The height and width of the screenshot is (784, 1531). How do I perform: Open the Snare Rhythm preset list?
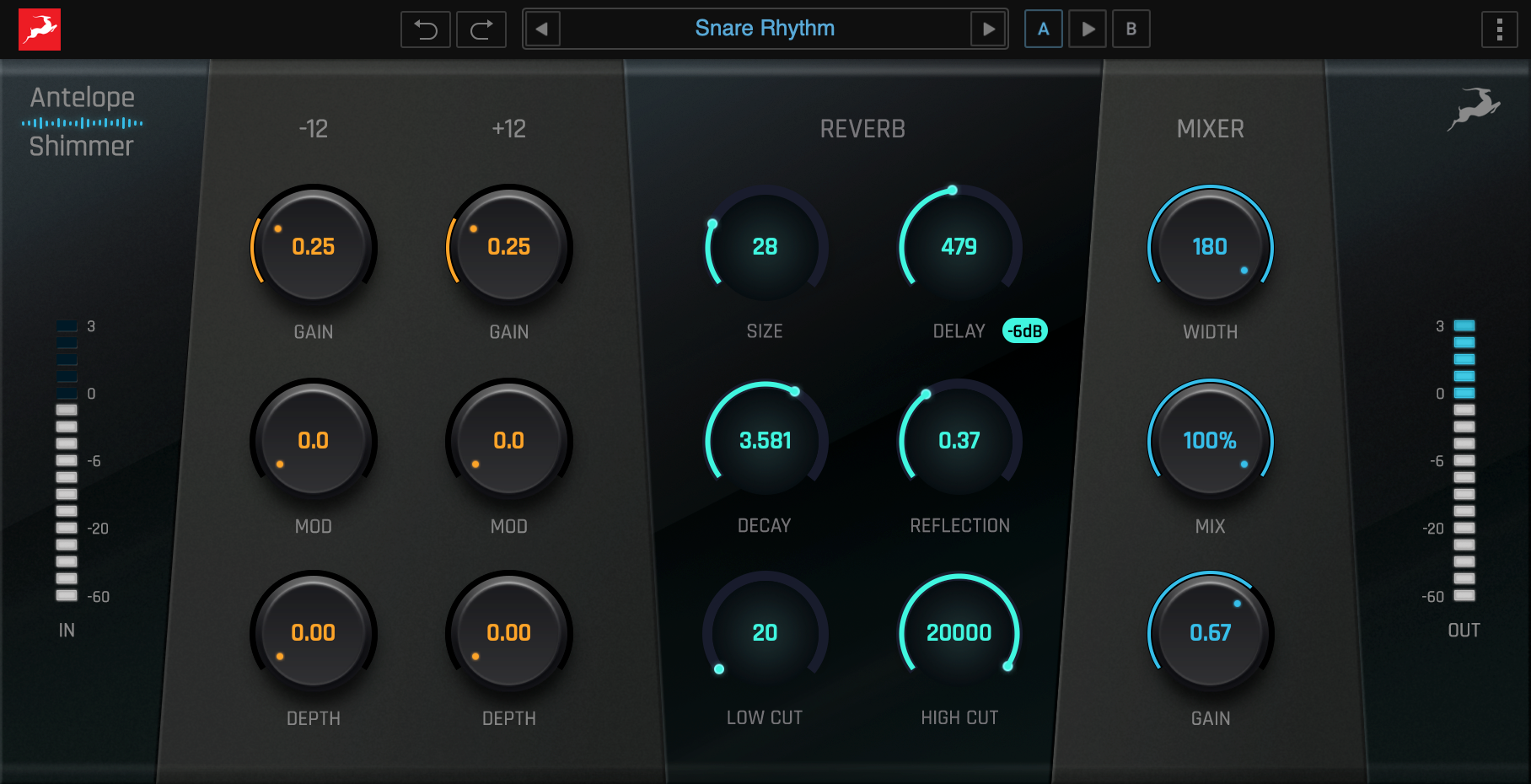pos(765,30)
